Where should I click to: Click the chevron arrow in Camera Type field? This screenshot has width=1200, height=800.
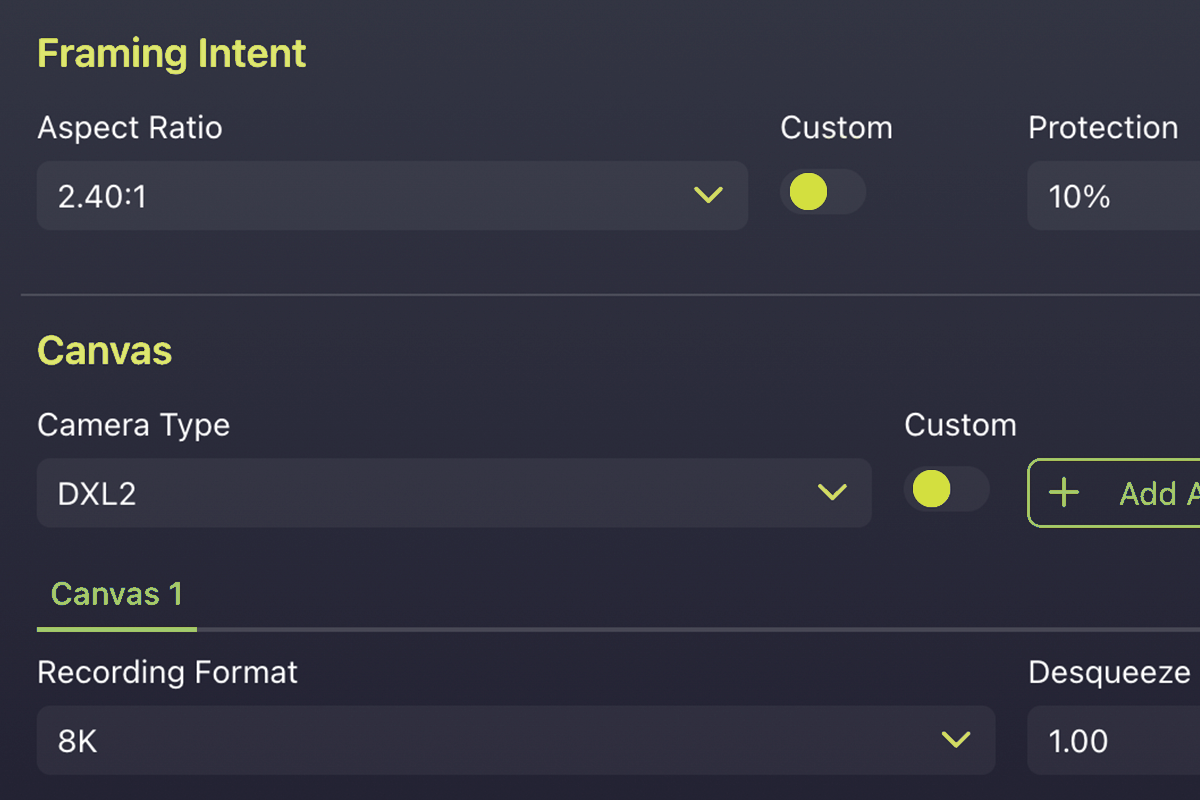click(x=832, y=492)
